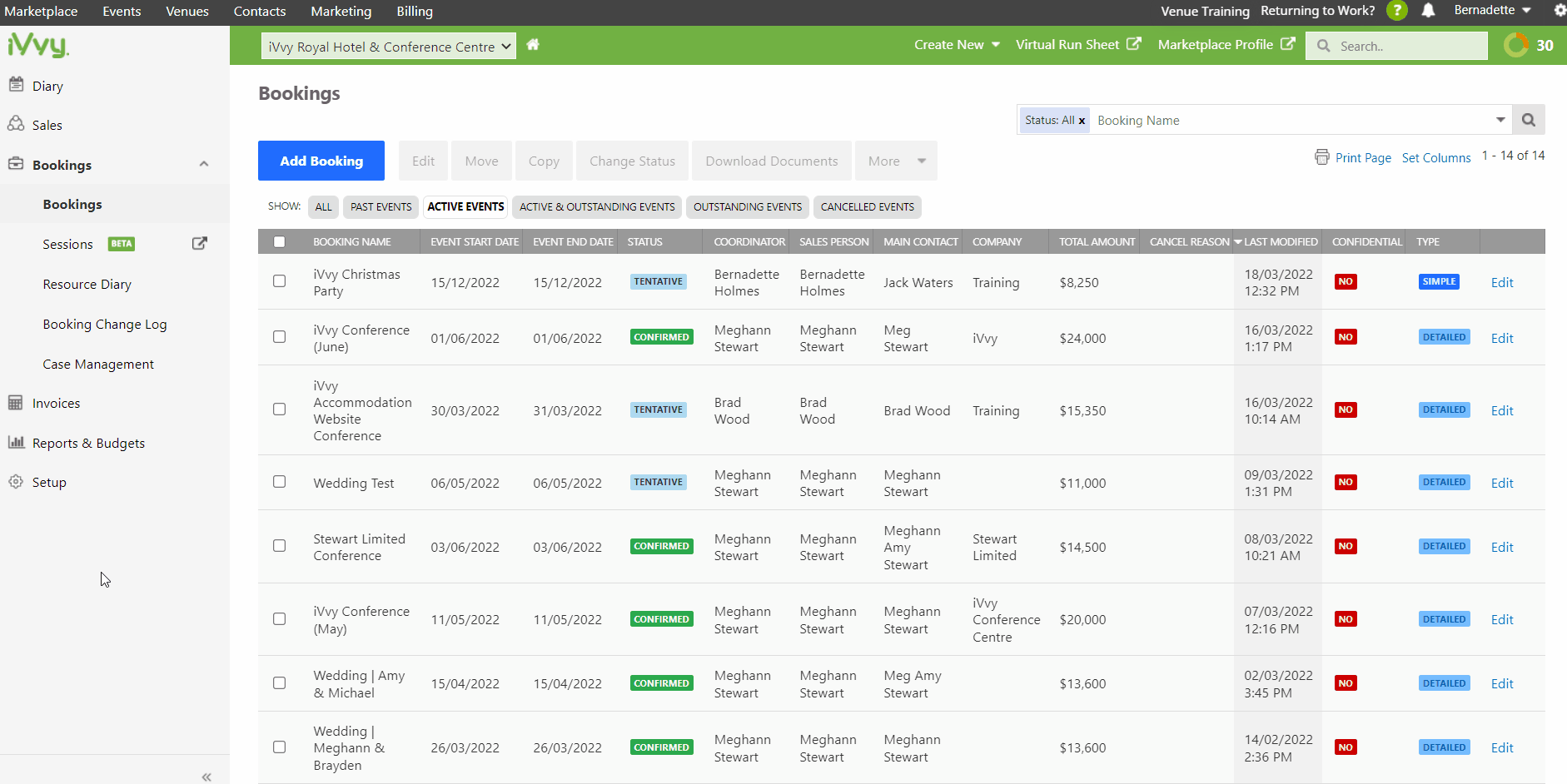Open notifications bell icon
1567x784 pixels.
click(x=1428, y=11)
